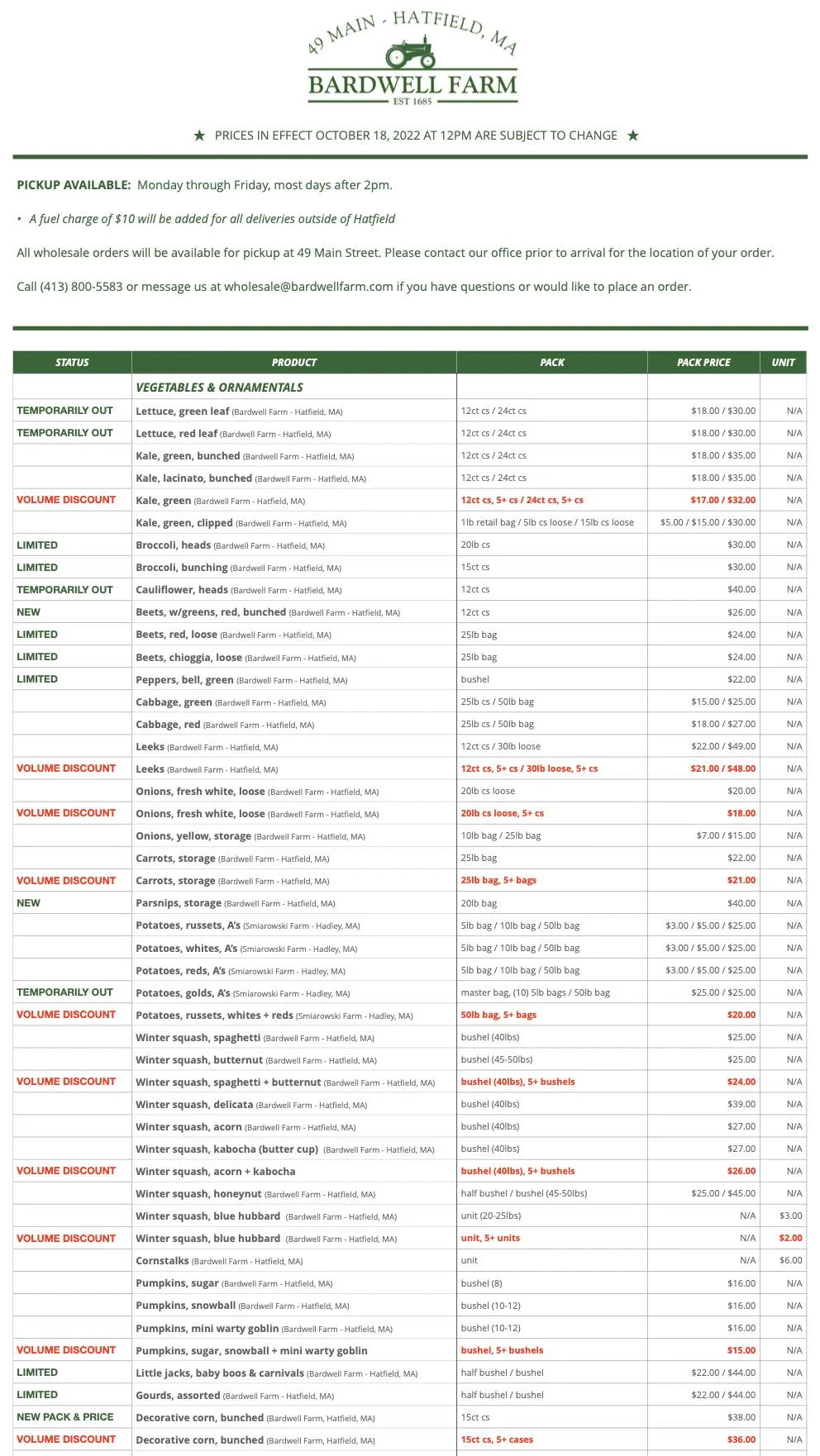Click Kale, green, clipped product name
The image size is (820, 1456).
tap(184, 522)
